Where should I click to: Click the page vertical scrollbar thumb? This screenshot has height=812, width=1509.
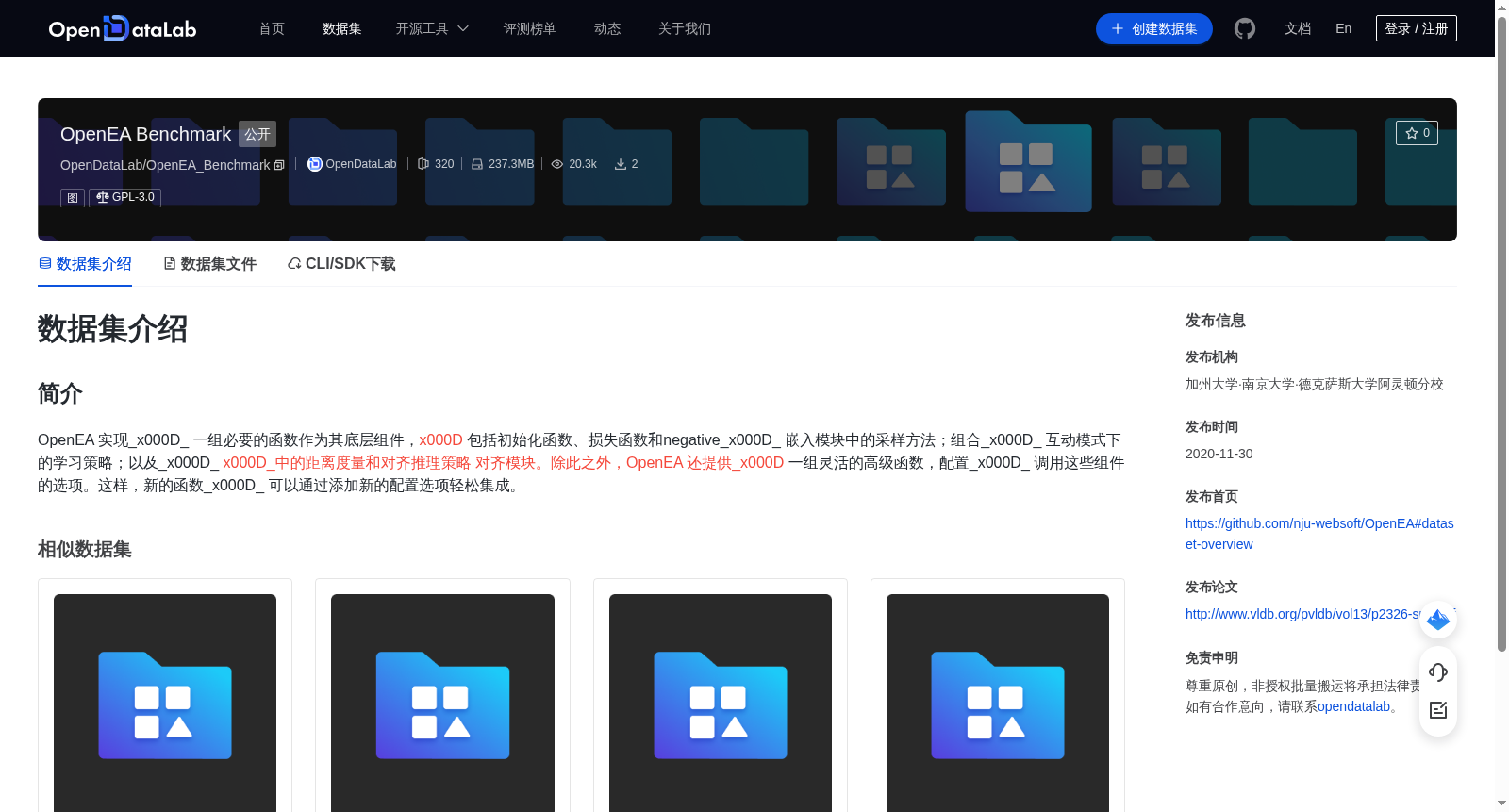[1501, 333]
